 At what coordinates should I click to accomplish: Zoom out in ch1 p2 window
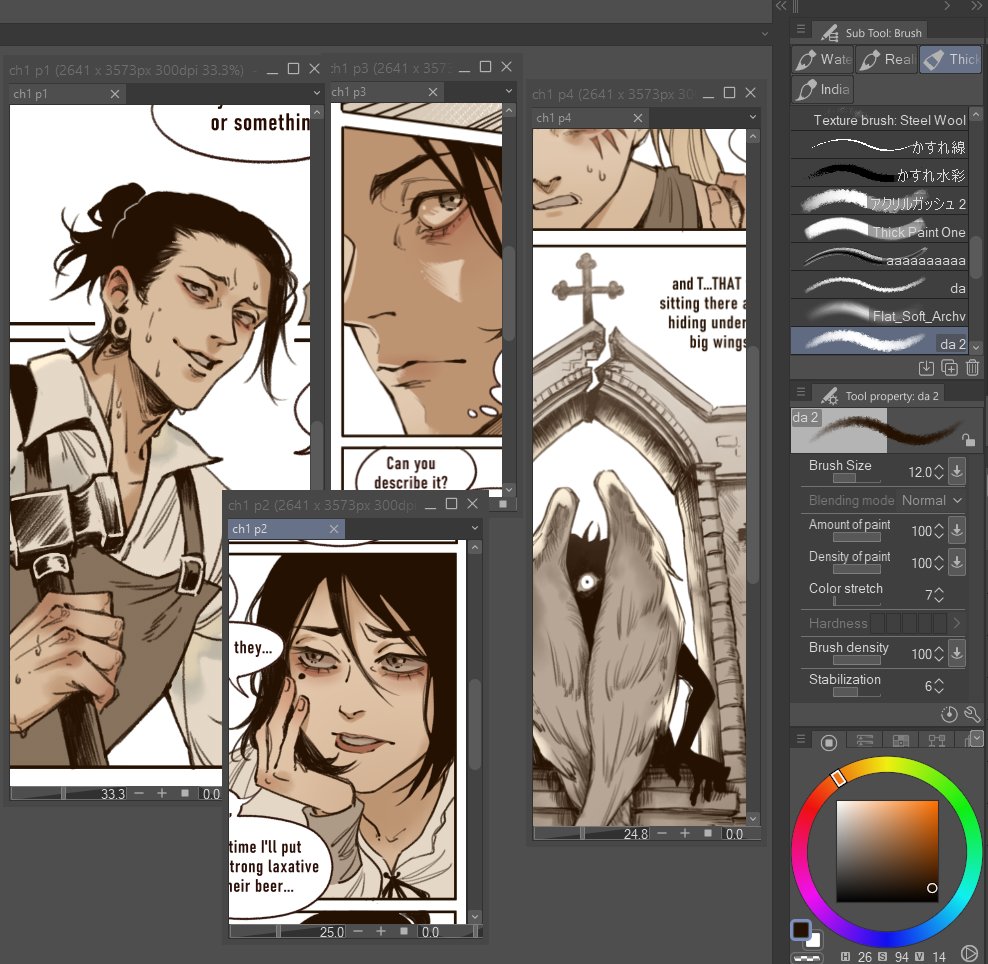coord(358,931)
